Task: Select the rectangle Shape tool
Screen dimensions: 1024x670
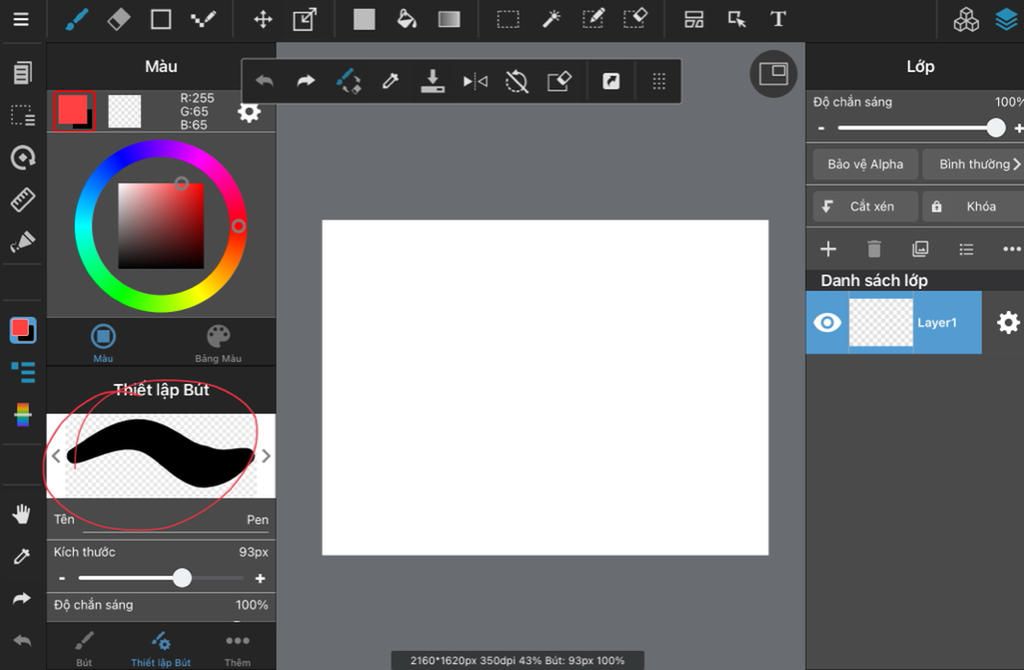Action: click(161, 19)
